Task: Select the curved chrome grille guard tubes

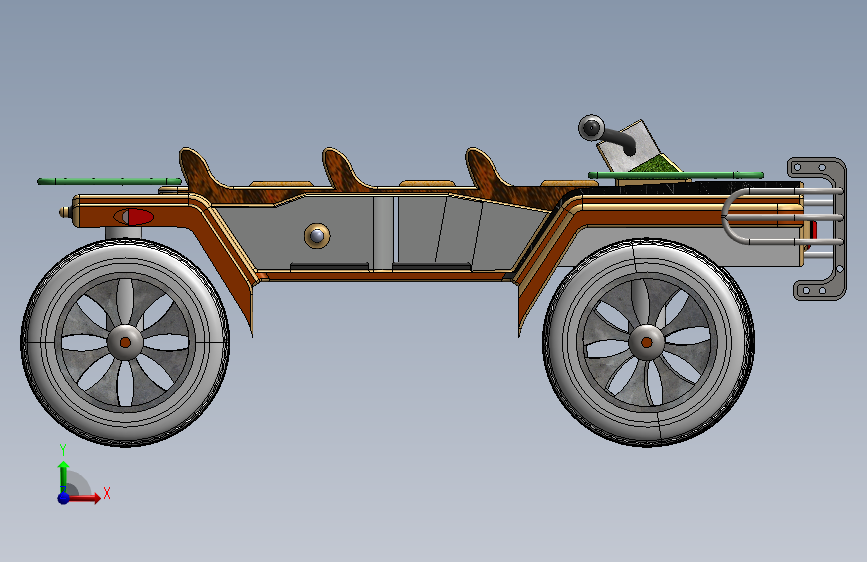Action: pos(782,216)
